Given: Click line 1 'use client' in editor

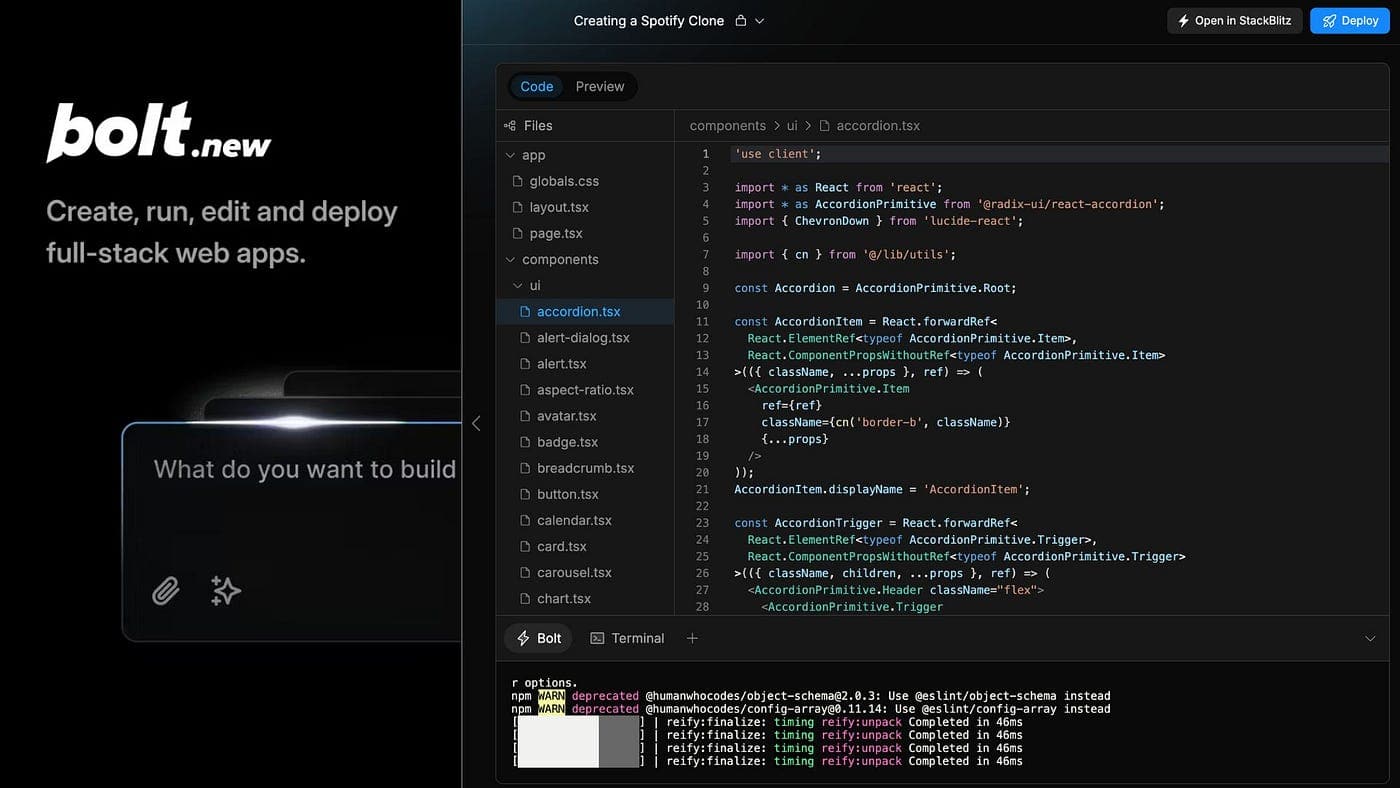Looking at the screenshot, I should (777, 154).
